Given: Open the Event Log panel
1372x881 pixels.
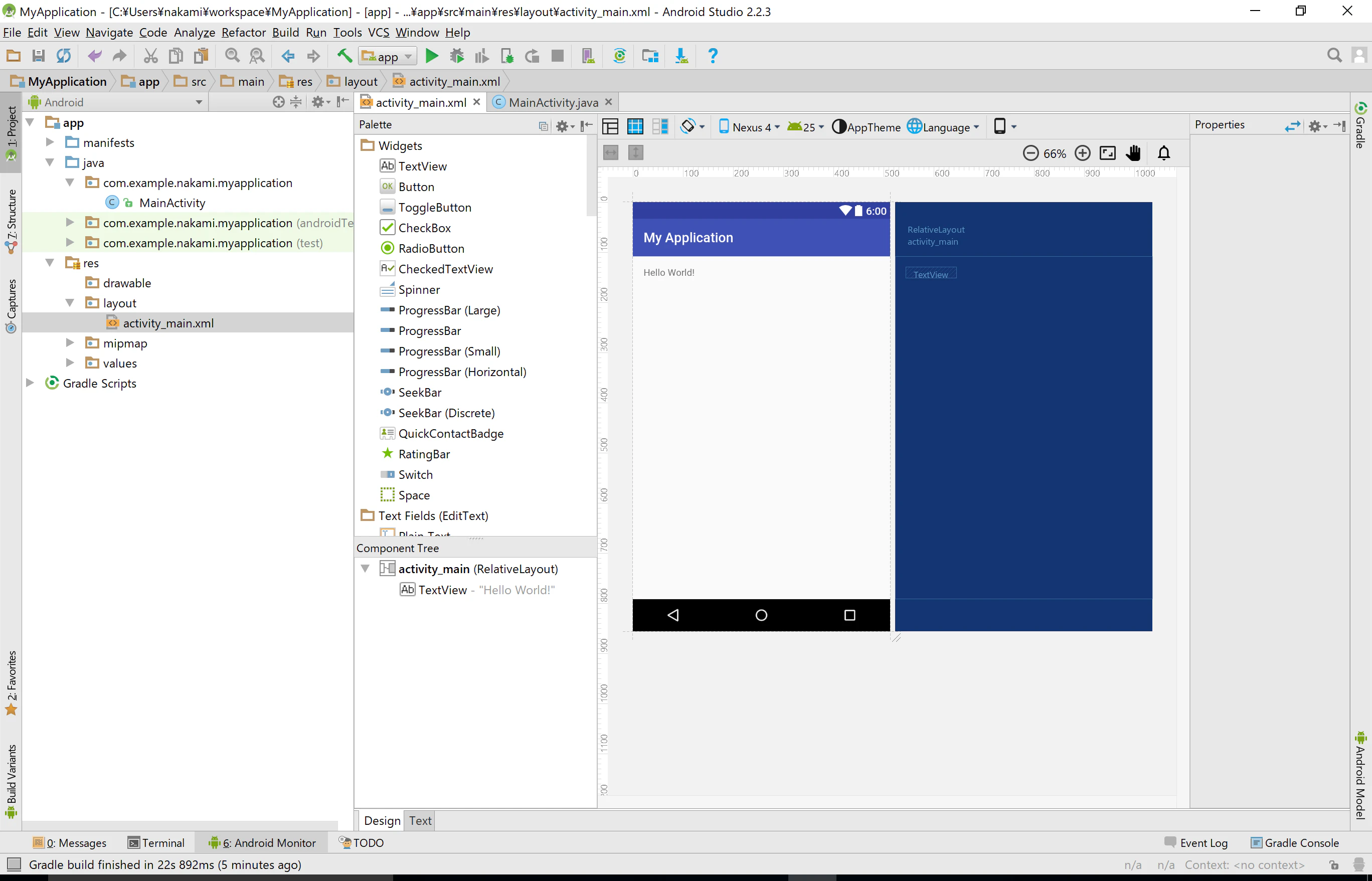Looking at the screenshot, I should click(x=1196, y=843).
